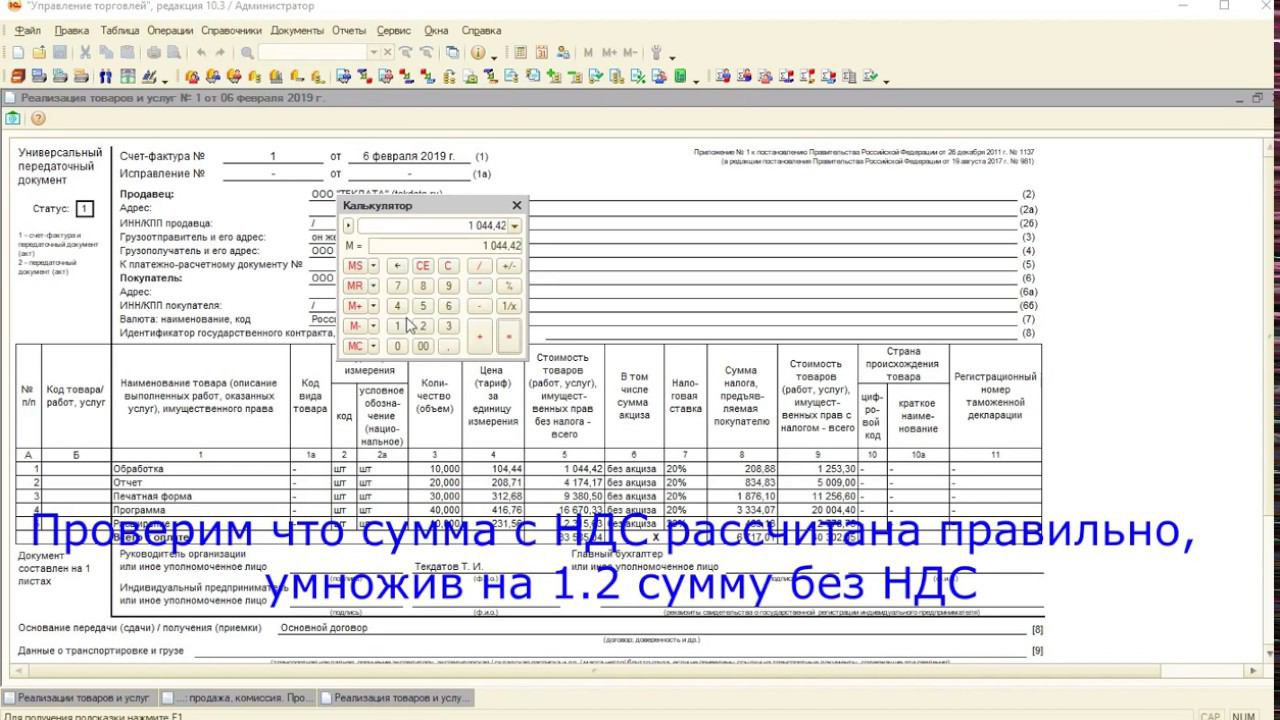Click the Save diskette toolbar icon
Screen dimensions: 1280x720
point(60,52)
